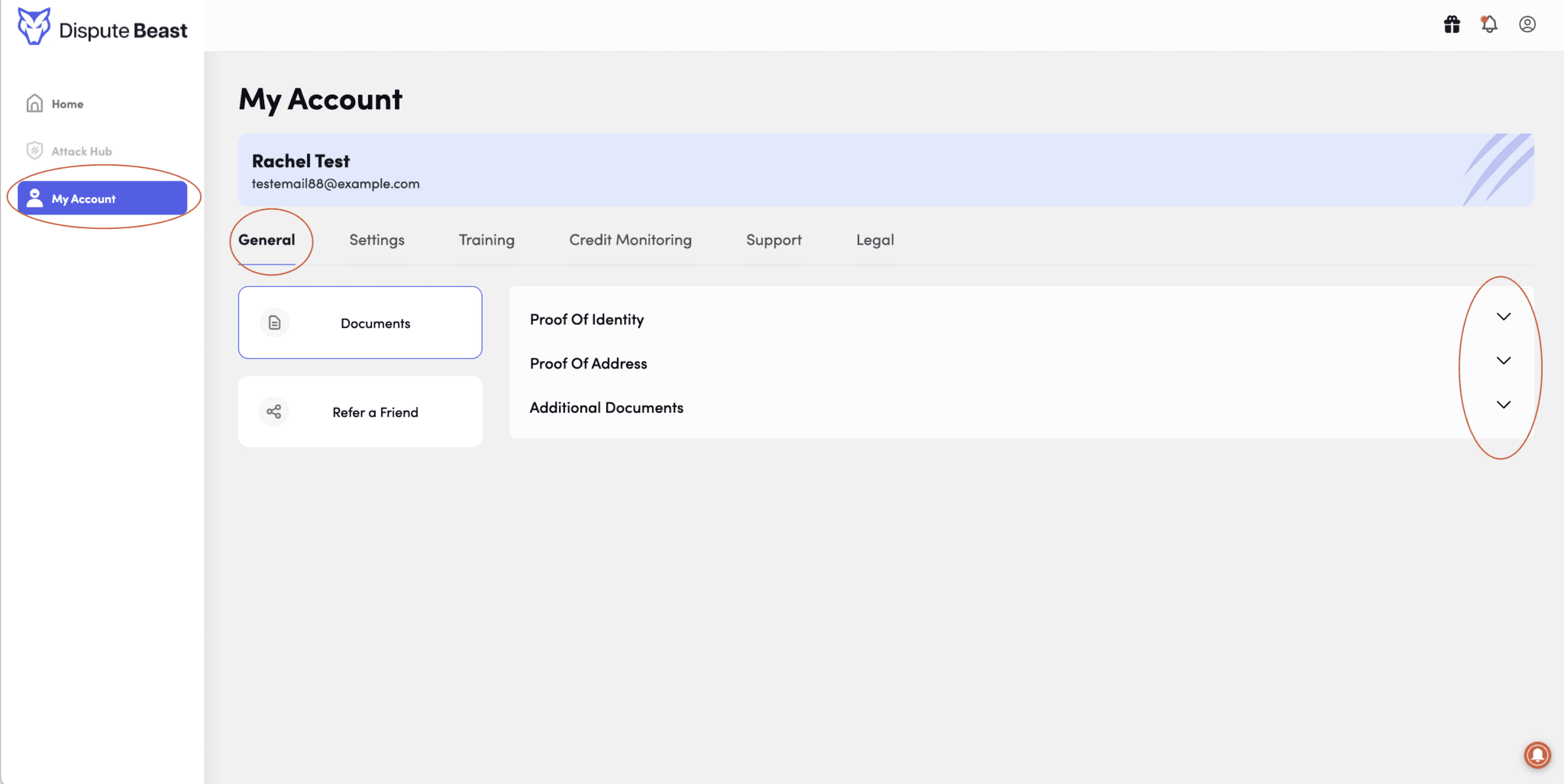The height and width of the screenshot is (784, 1564).
Task: Select the Documents panel button
Action: (360, 322)
